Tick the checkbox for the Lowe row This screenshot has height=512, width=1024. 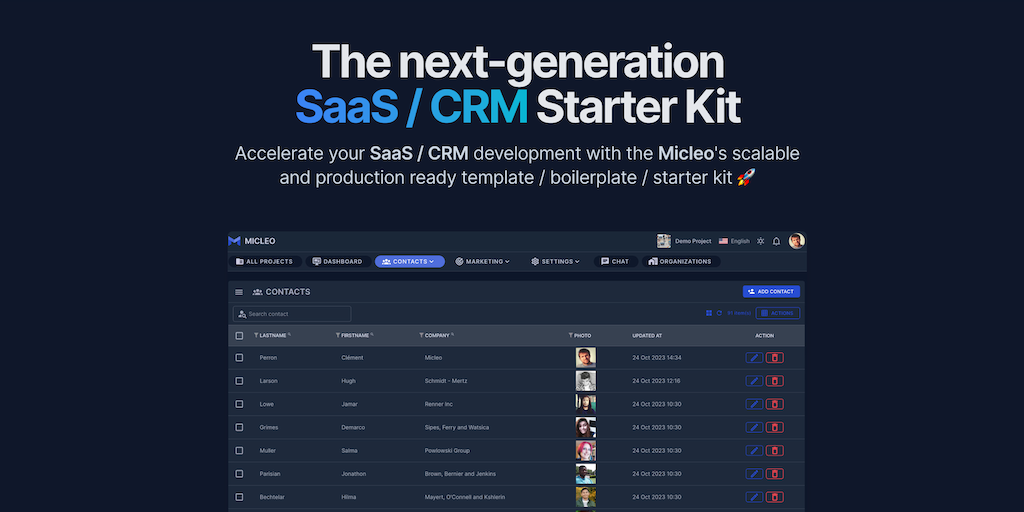coord(239,404)
